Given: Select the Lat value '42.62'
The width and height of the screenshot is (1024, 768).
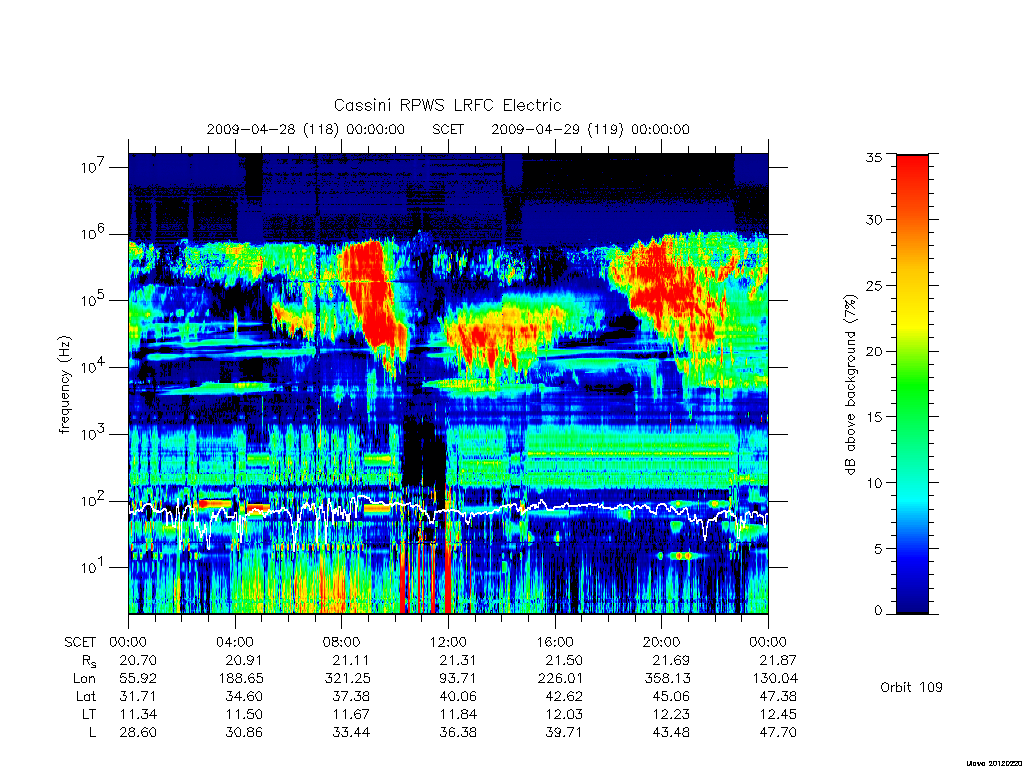Looking at the screenshot, I should coord(564,696).
